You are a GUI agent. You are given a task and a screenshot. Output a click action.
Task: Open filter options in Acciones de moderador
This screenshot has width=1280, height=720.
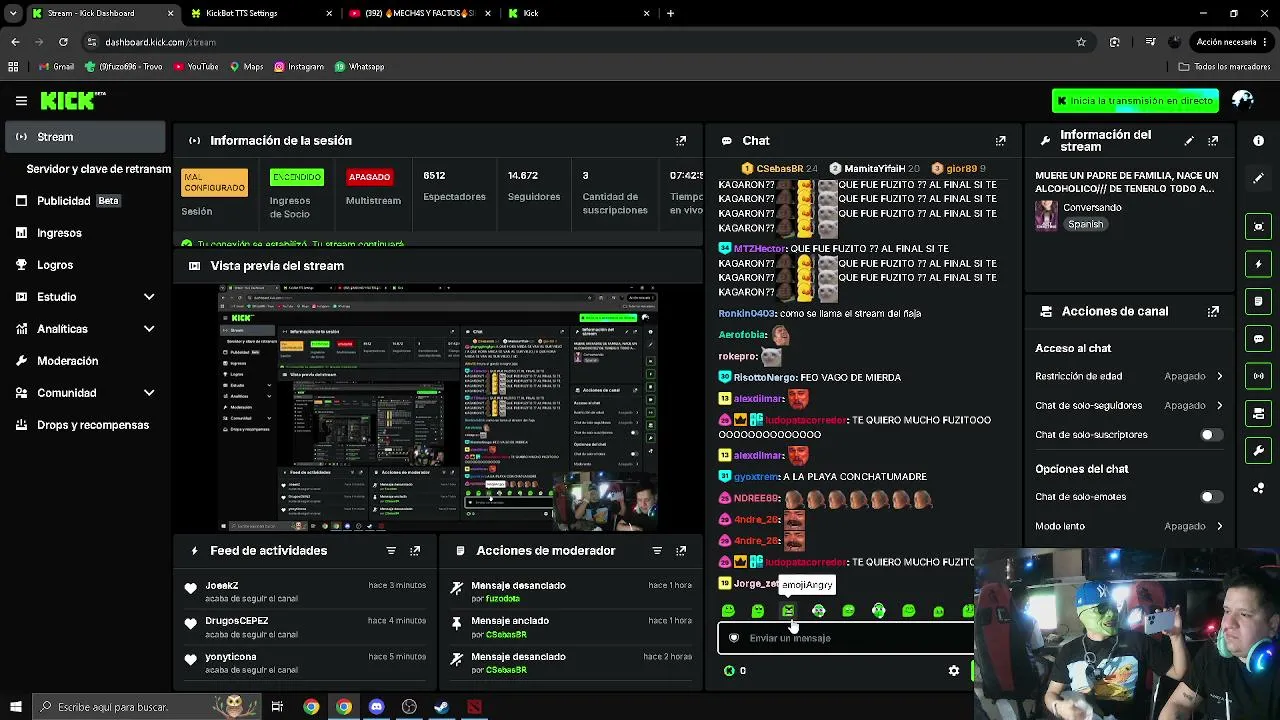click(x=657, y=551)
